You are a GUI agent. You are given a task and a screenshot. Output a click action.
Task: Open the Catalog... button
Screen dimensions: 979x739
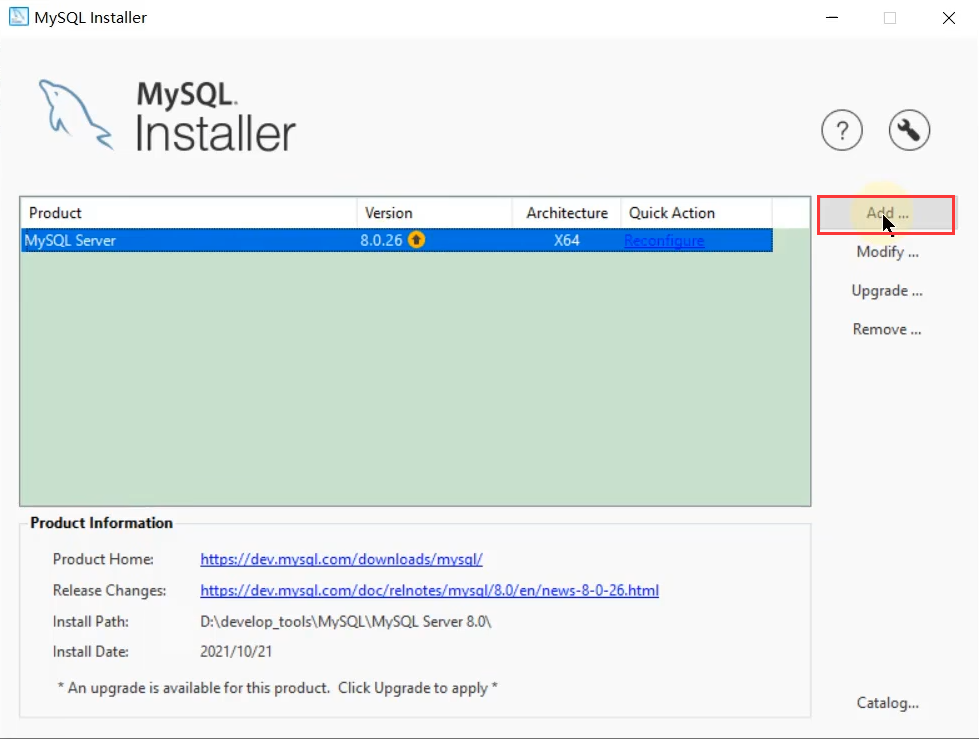click(887, 703)
